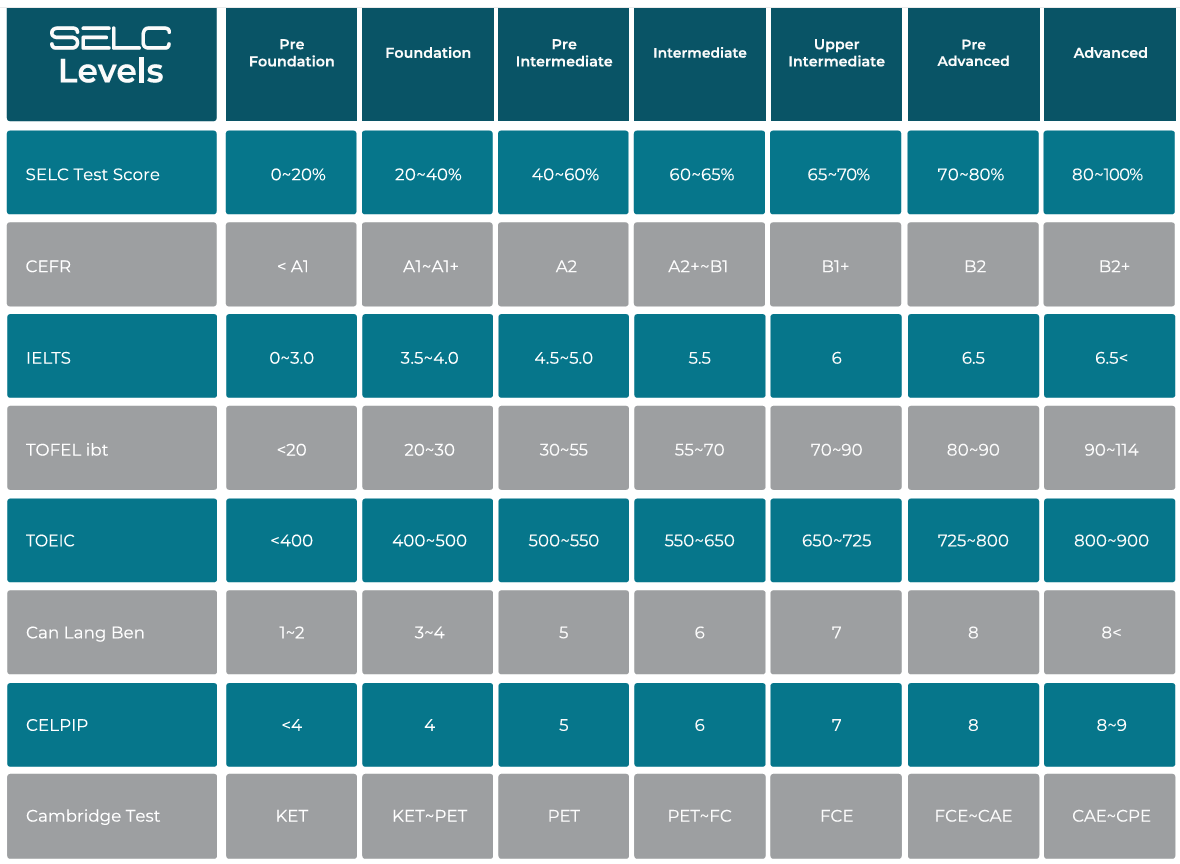Screen dimensions: 1180x864
Task: Click the 650~725 TOEIC cell
Action: click(x=836, y=540)
